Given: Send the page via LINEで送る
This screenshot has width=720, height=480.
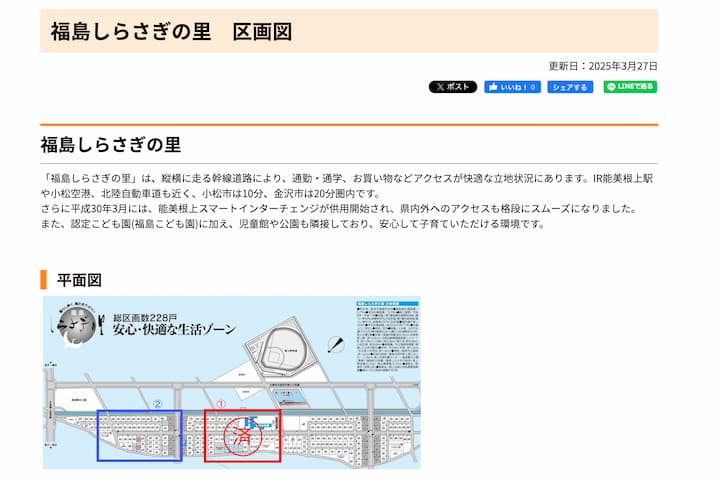Looking at the screenshot, I should tap(630, 87).
